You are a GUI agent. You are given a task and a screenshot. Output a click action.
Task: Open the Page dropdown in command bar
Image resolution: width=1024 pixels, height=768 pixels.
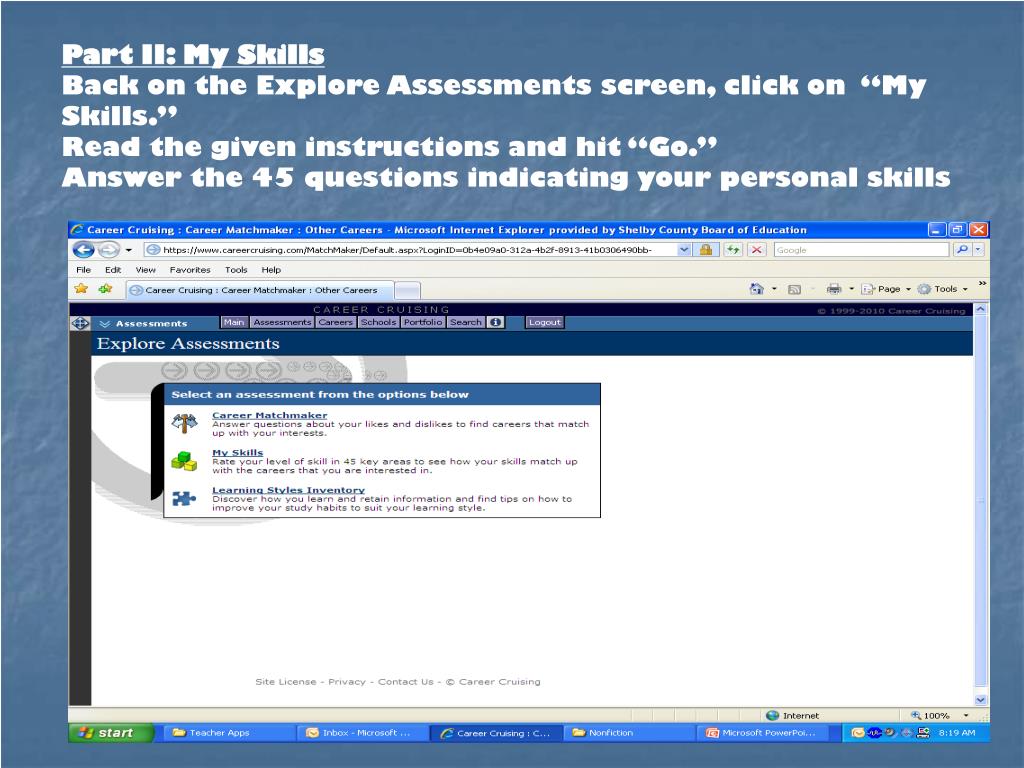(886, 289)
